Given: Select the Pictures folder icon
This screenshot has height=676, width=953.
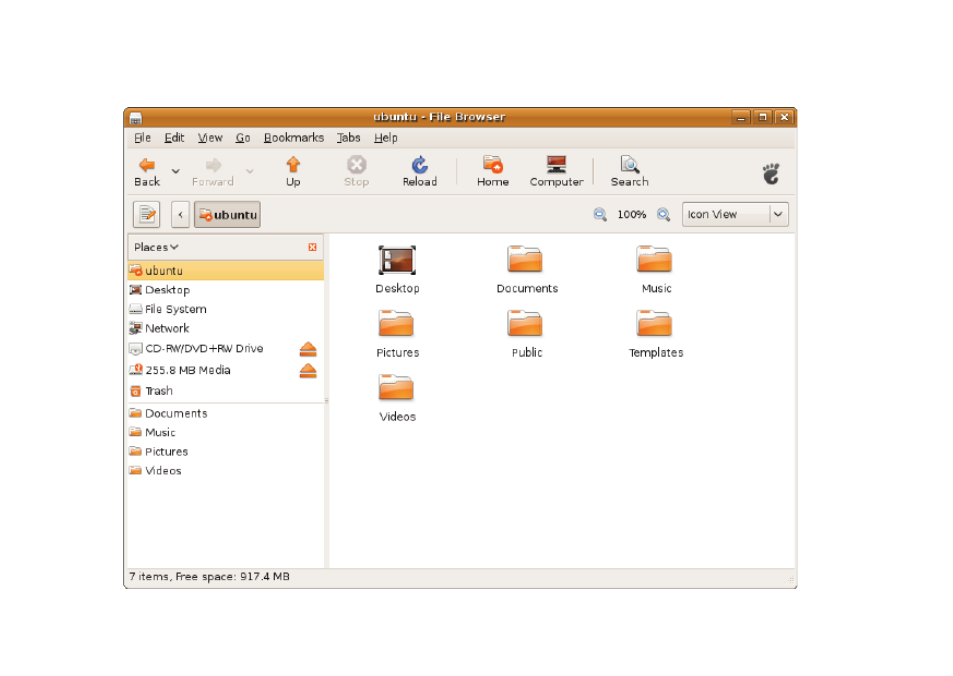Looking at the screenshot, I should tap(396, 324).
